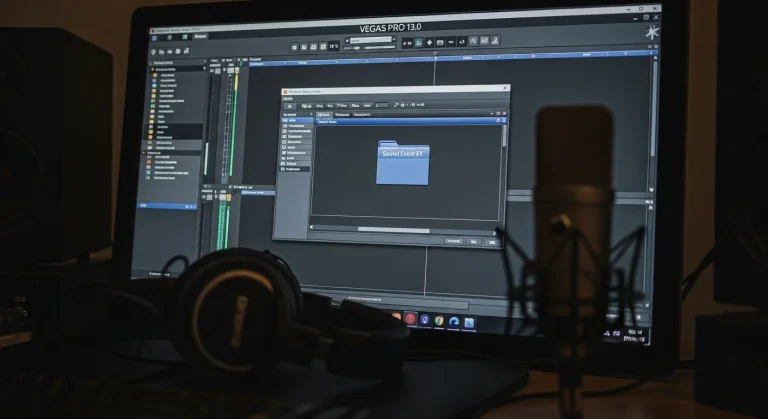Click the curved arrow icon beside the minus icon
This screenshot has width=768, height=419.
(x=461, y=42)
